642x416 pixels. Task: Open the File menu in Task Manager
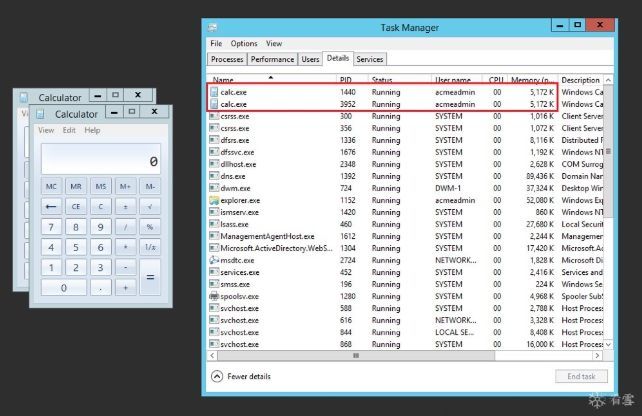coord(216,43)
